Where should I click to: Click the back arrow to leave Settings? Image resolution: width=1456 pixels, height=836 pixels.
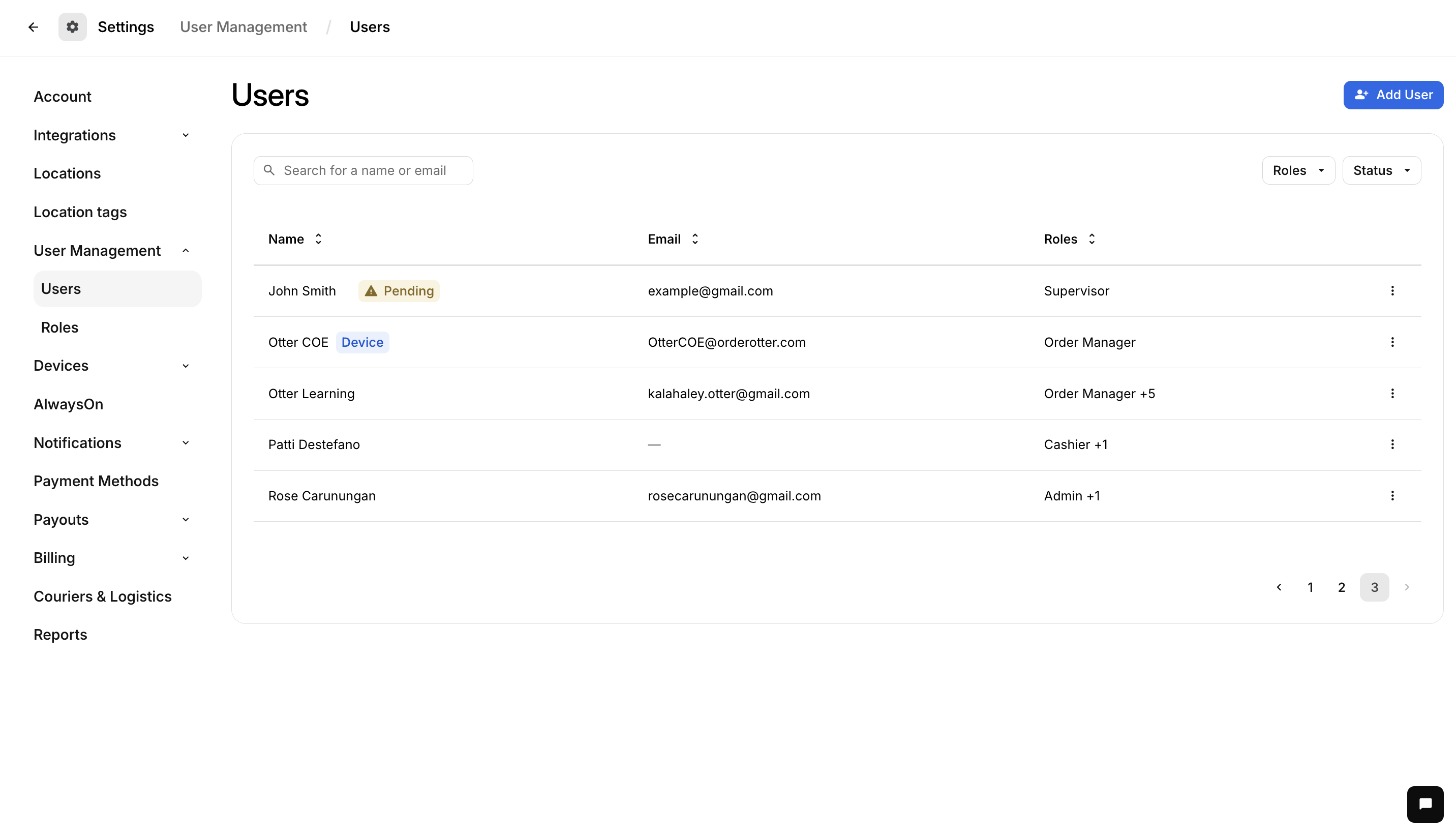33,27
